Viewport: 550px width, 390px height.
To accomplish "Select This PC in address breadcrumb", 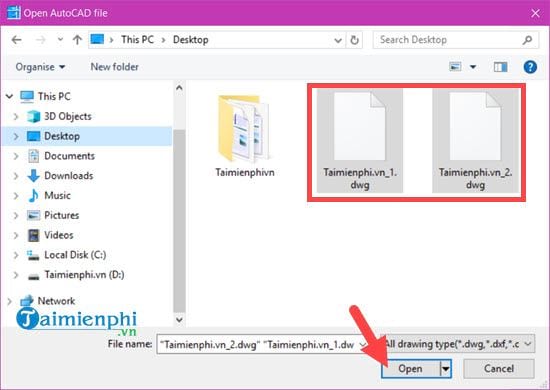I will click(x=138, y=40).
